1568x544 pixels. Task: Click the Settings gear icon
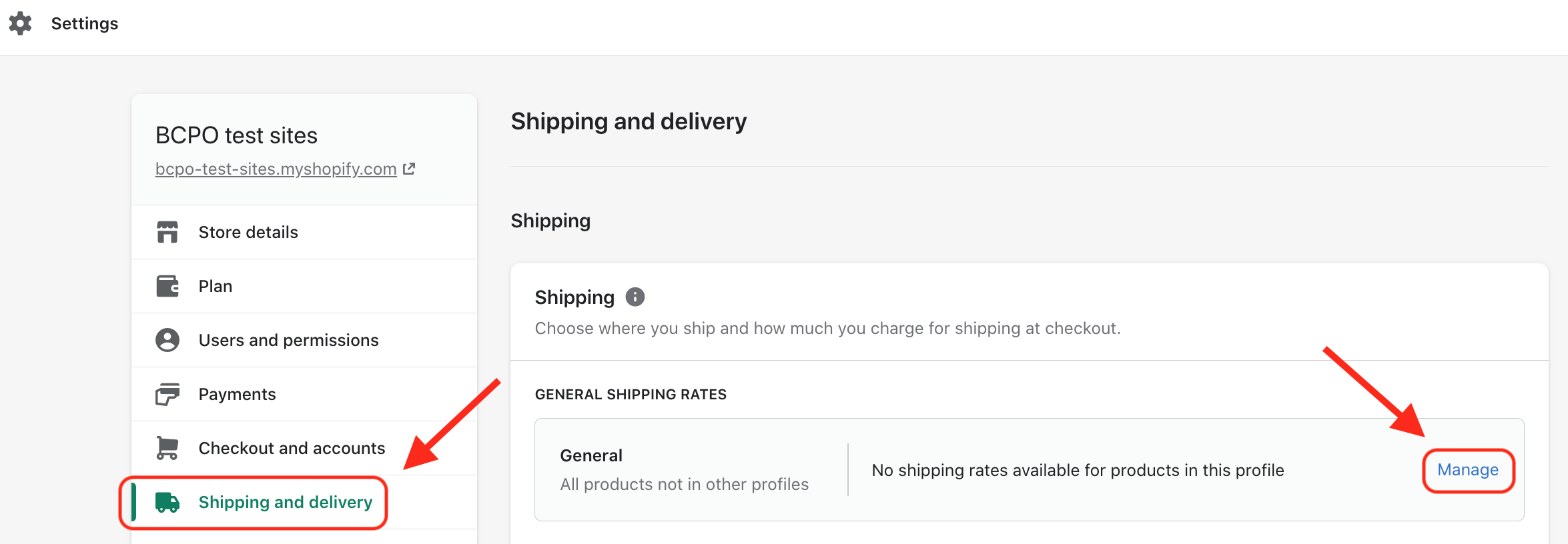20,23
